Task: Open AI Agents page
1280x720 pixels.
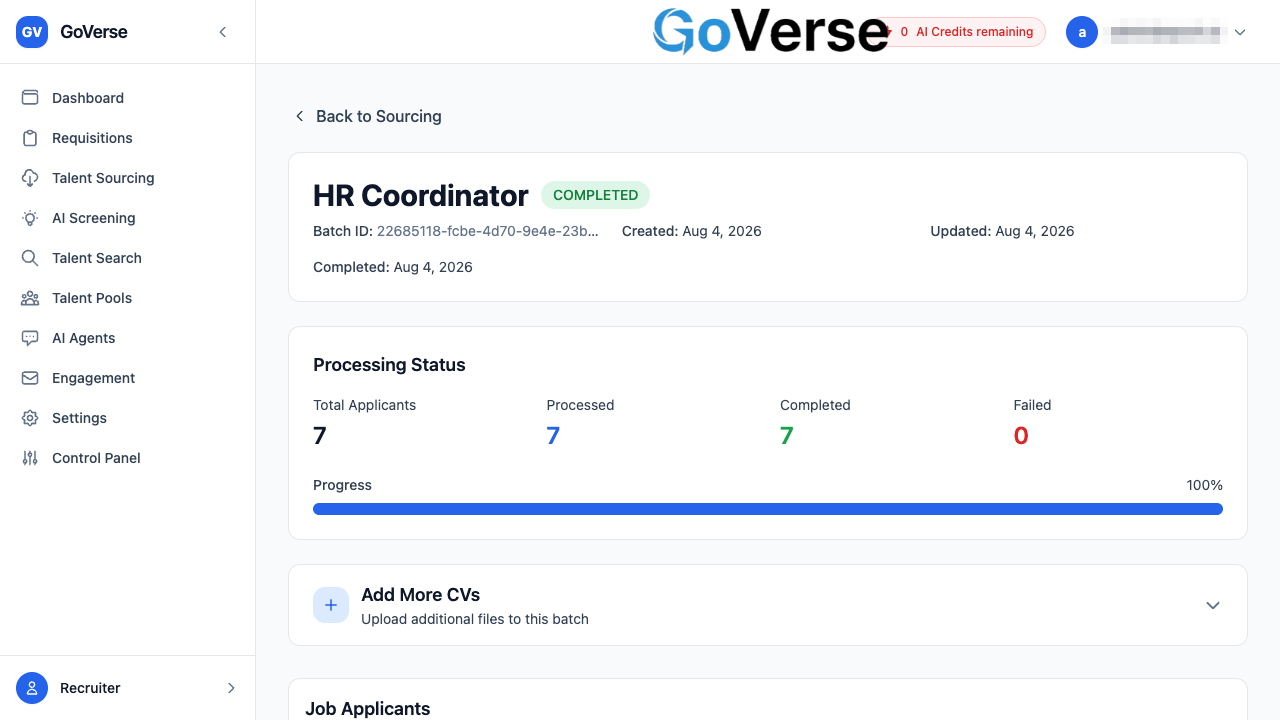Action: coord(127,338)
